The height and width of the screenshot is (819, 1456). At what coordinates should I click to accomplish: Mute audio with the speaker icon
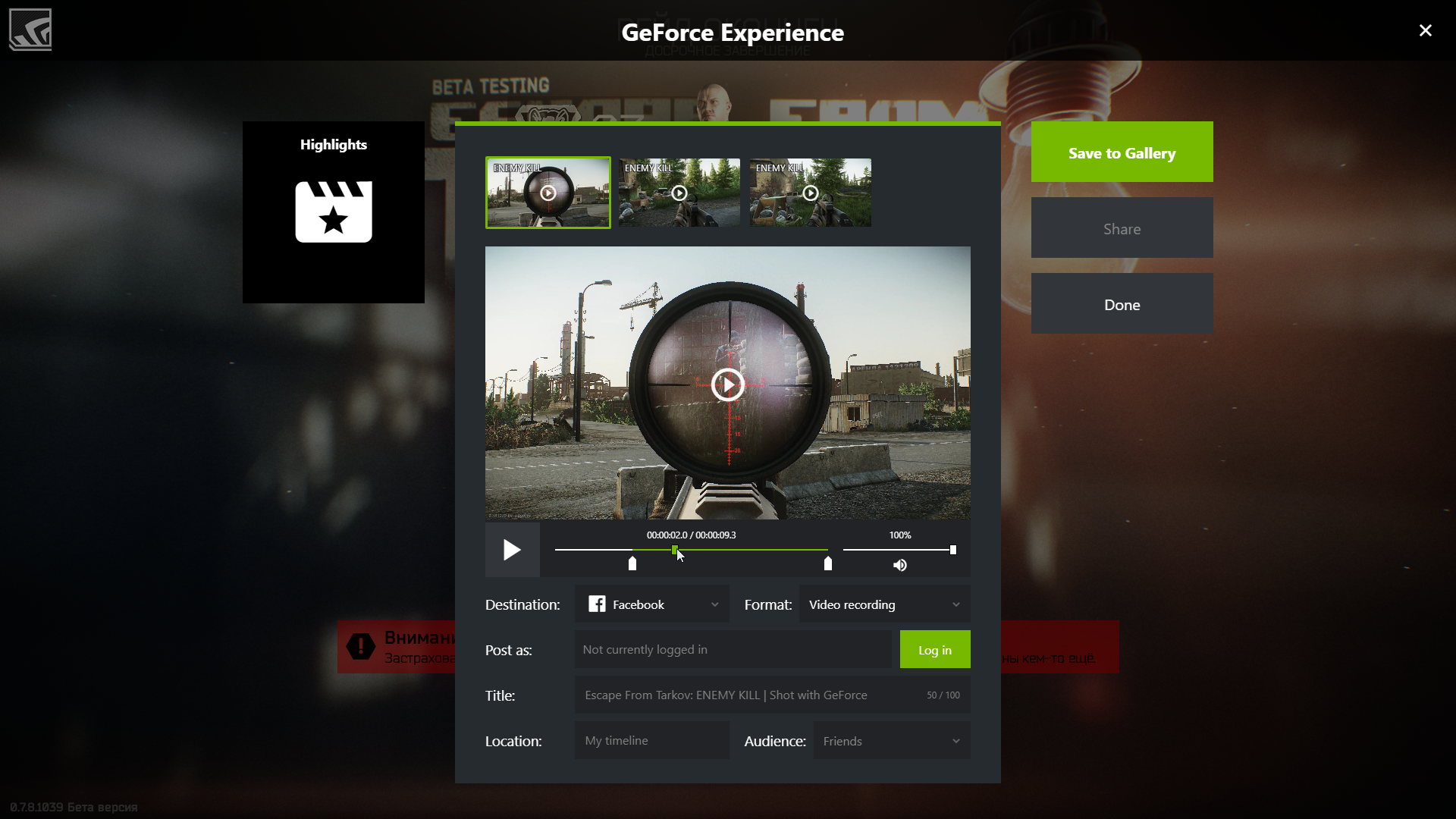[900, 565]
